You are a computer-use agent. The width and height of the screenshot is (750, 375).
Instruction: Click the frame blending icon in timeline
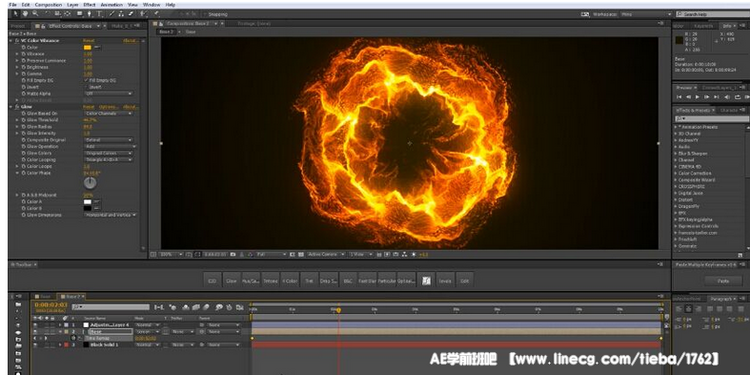click(196, 307)
